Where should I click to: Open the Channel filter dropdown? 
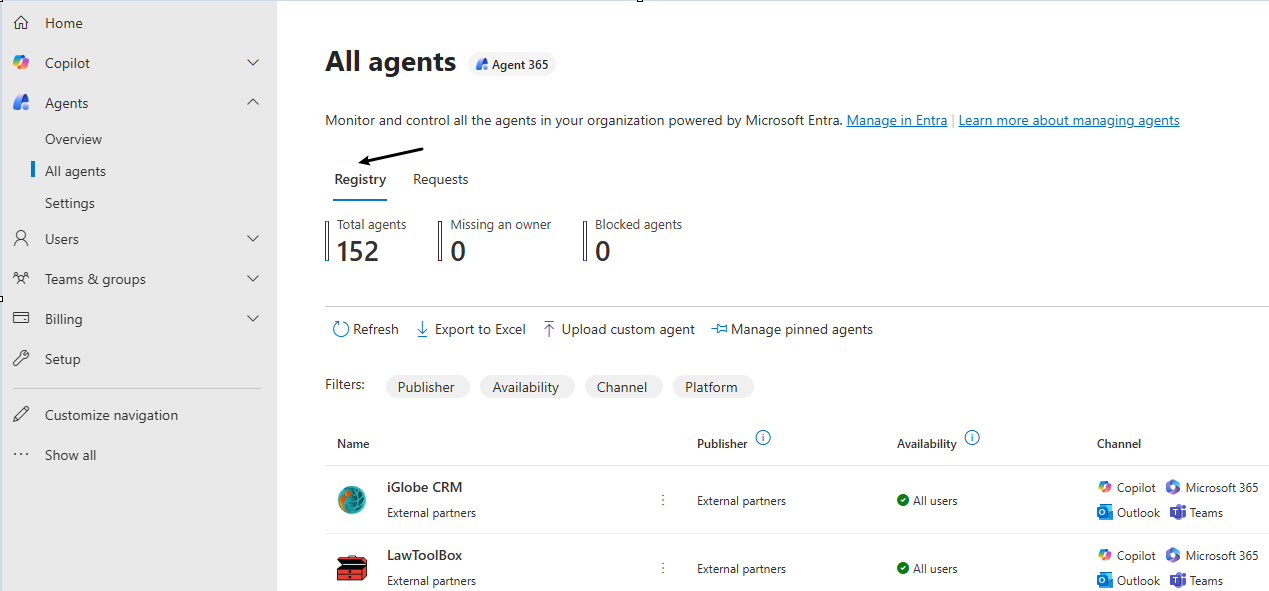[x=622, y=387]
